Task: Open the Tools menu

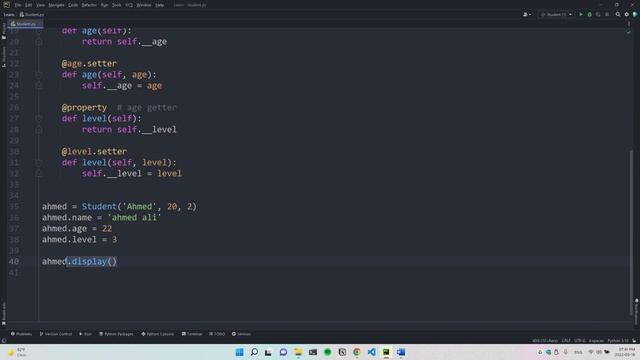Action: point(116,5)
